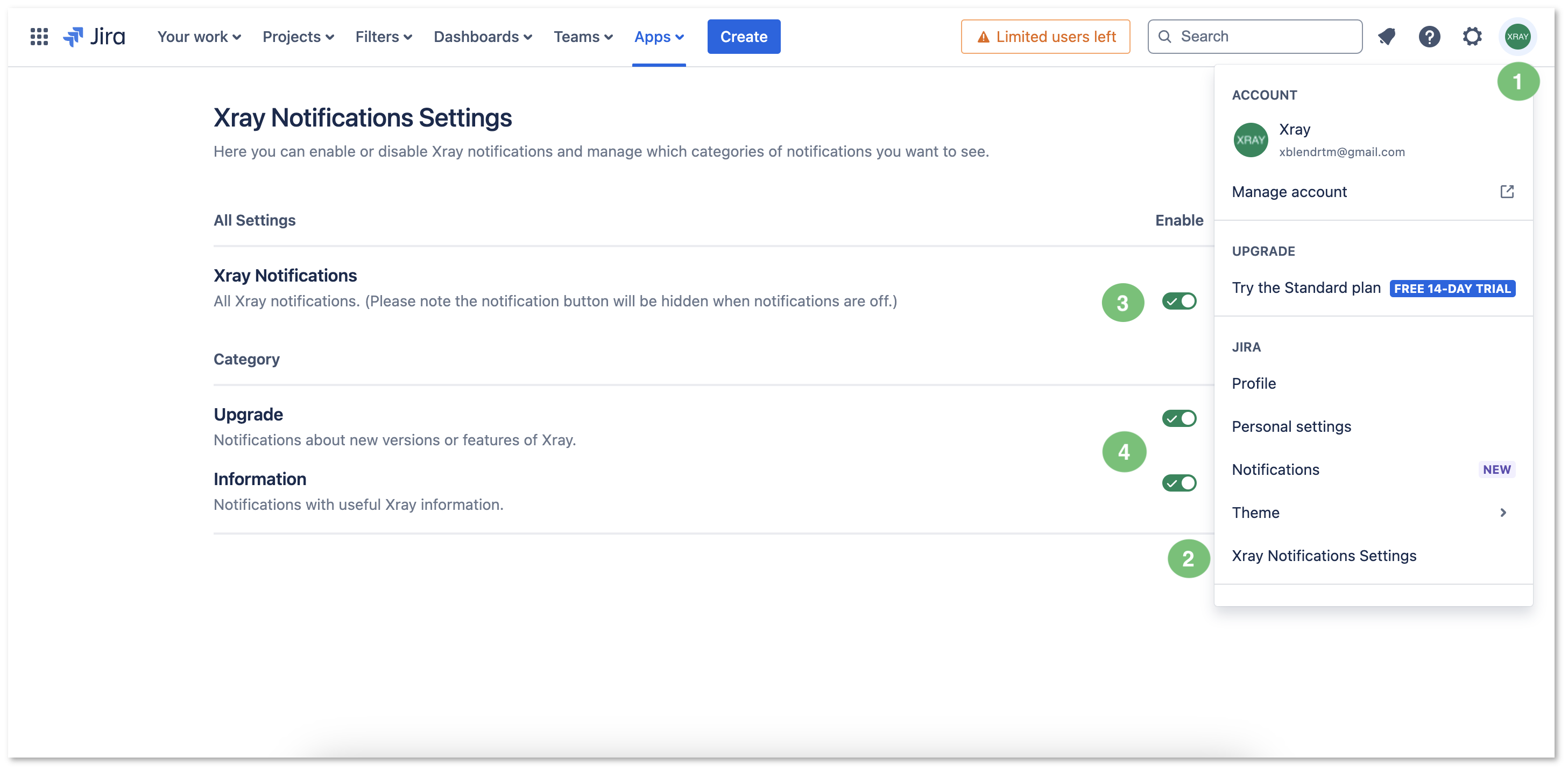Expand the Your work dropdown
Image resolution: width=1568 pixels, height=771 pixels.
point(199,37)
